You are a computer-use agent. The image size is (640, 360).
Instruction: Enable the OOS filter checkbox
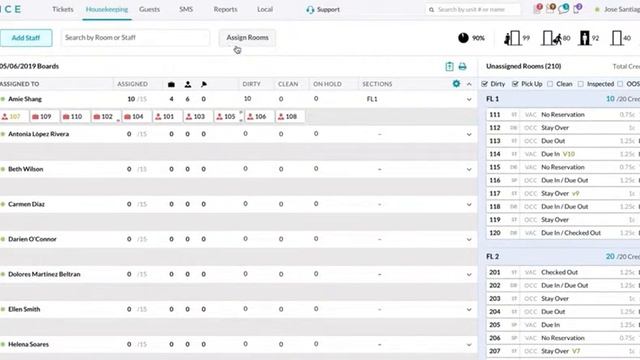pyautogui.click(x=620, y=84)
